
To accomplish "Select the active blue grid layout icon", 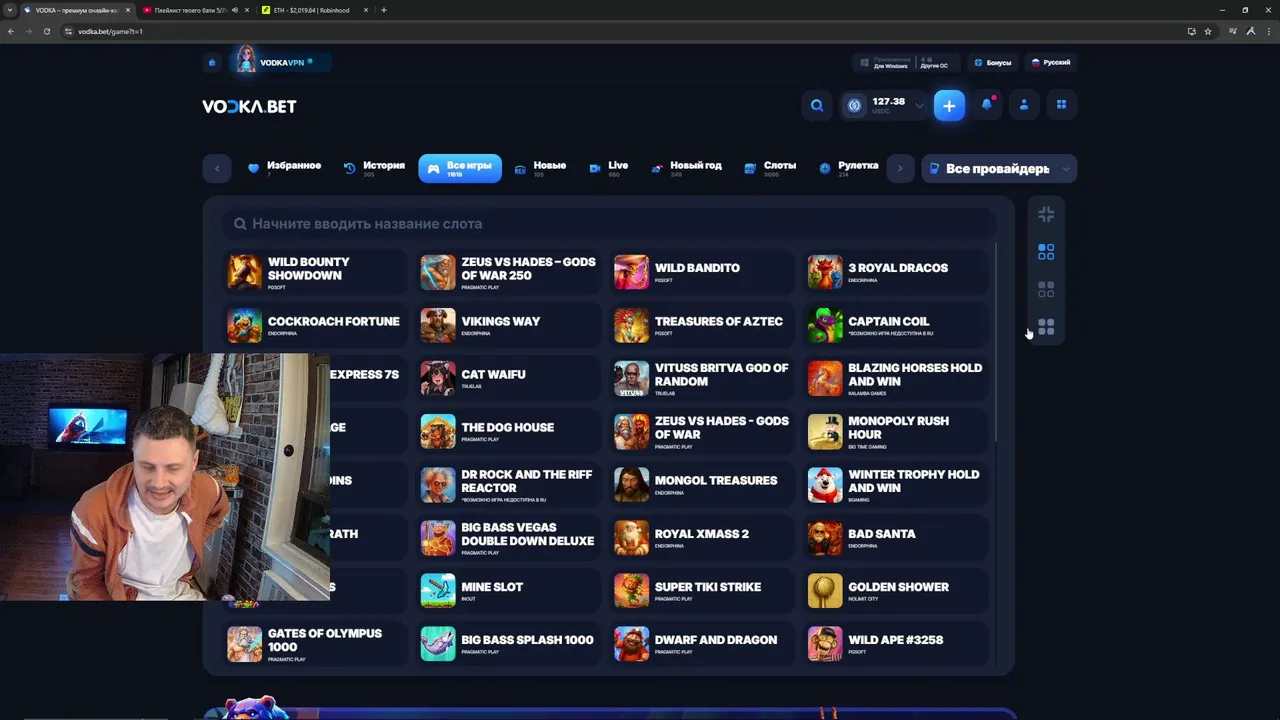I will pyautogui.click(x=1046, y=252).
